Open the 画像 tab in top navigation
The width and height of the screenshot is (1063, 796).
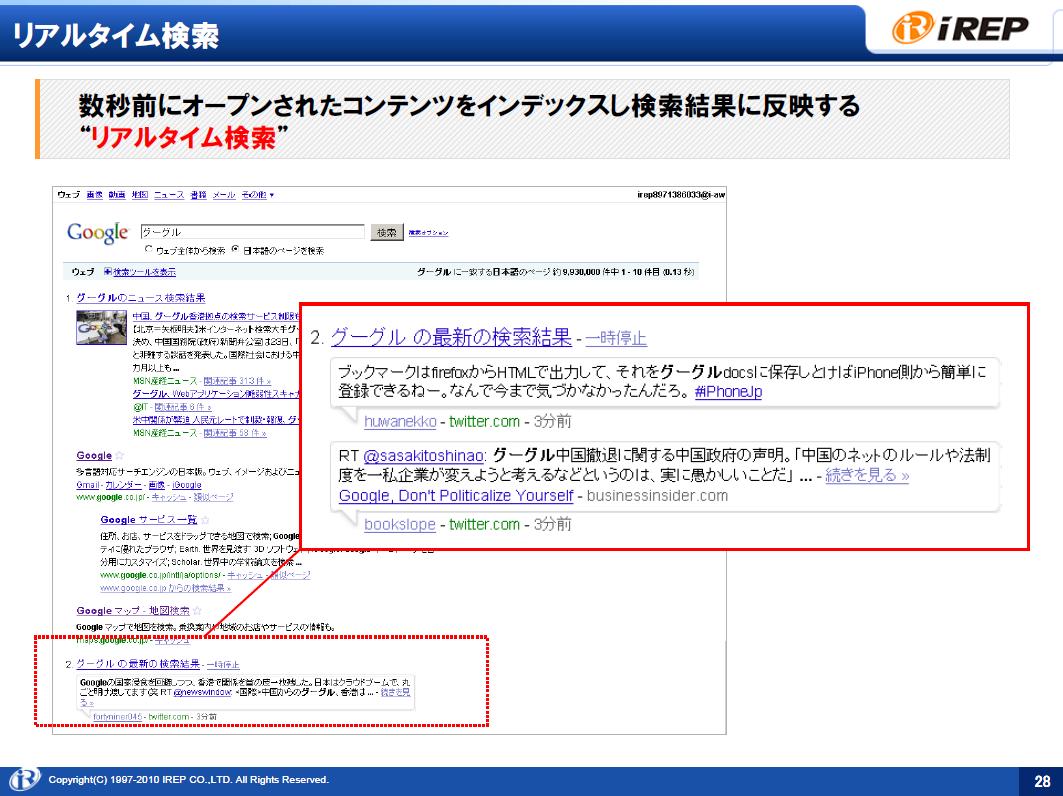(94, 195)
